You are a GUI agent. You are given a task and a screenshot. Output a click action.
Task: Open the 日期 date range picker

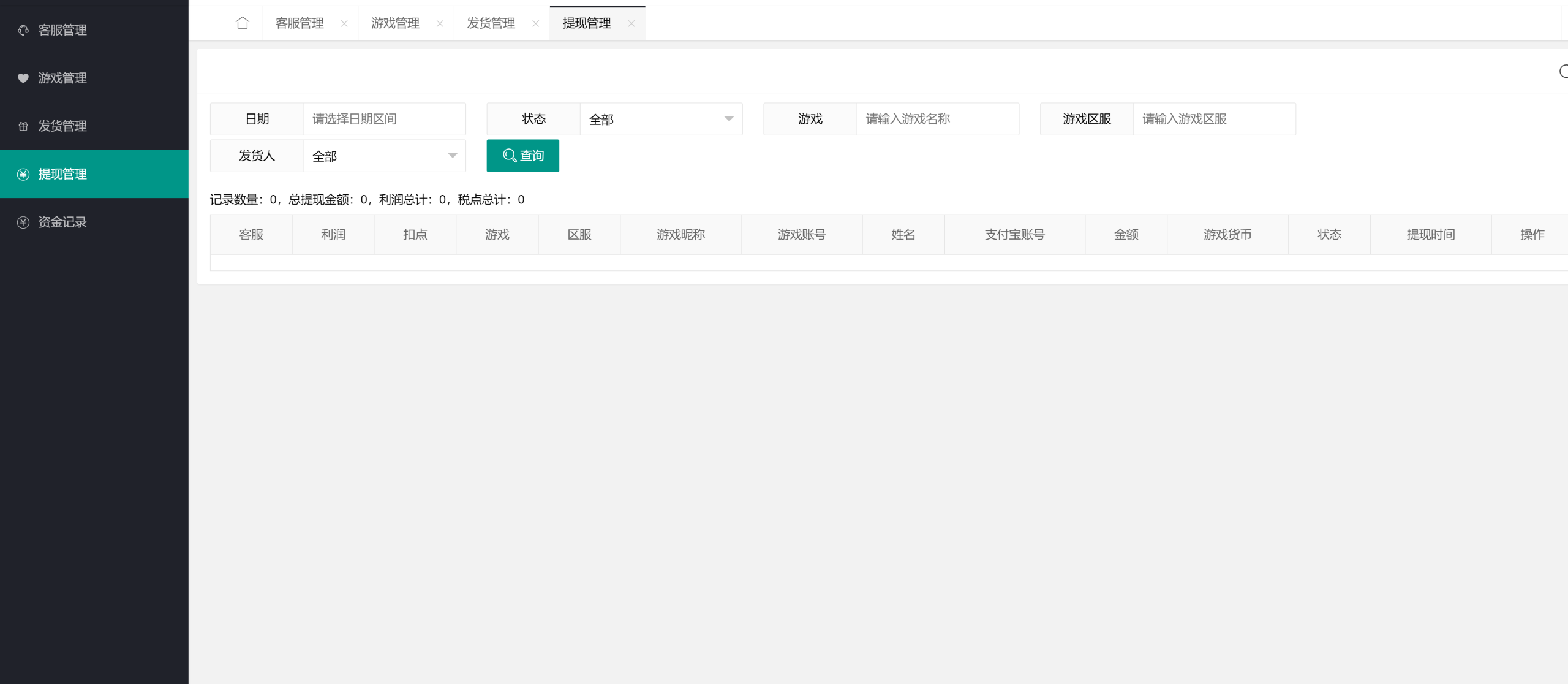(384, 119)
